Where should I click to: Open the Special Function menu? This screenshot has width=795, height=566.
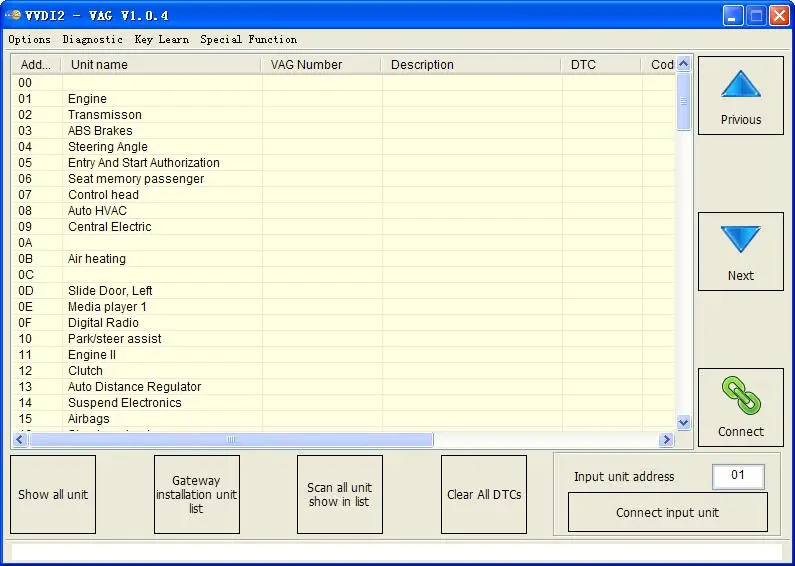coord(248,40)
